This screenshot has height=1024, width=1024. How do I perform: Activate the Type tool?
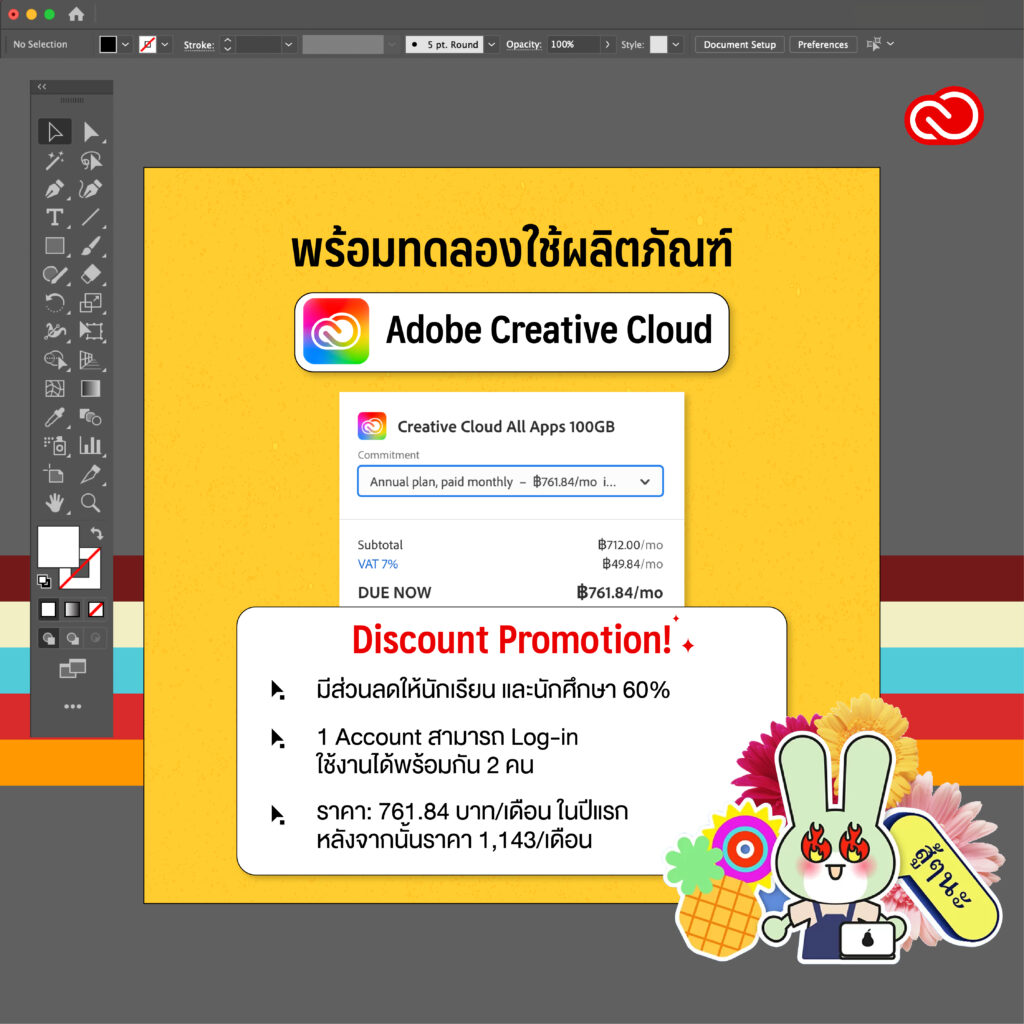pos(55,218)
